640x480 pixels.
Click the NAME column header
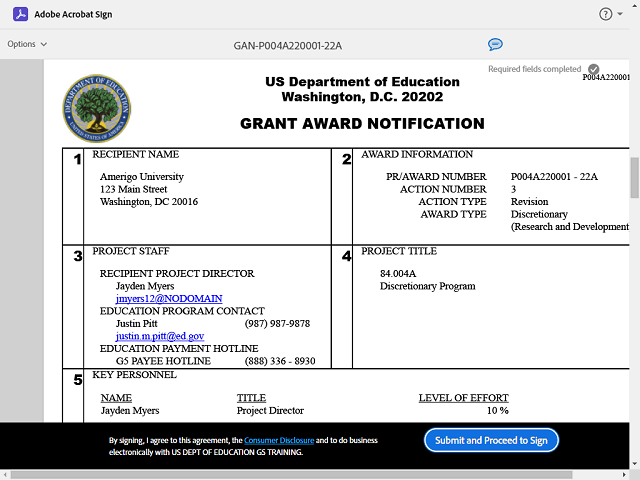point(116,398)
